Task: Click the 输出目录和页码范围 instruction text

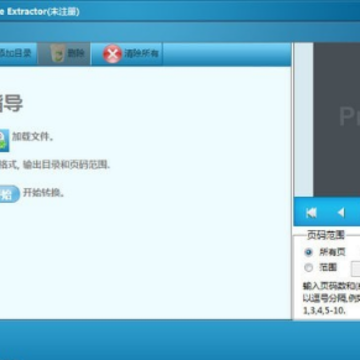Action: (66, 165)
